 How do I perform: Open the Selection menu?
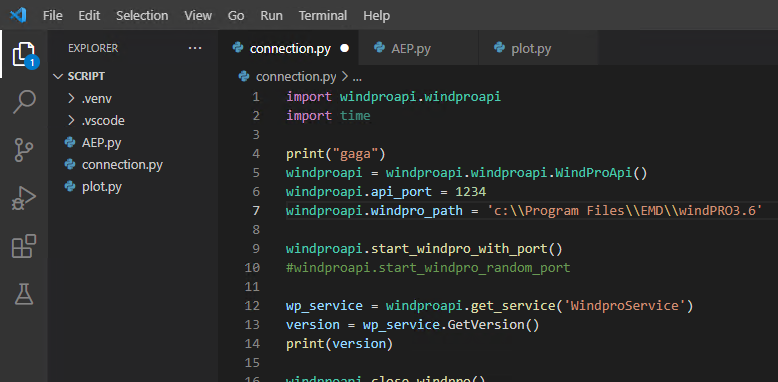142,15
